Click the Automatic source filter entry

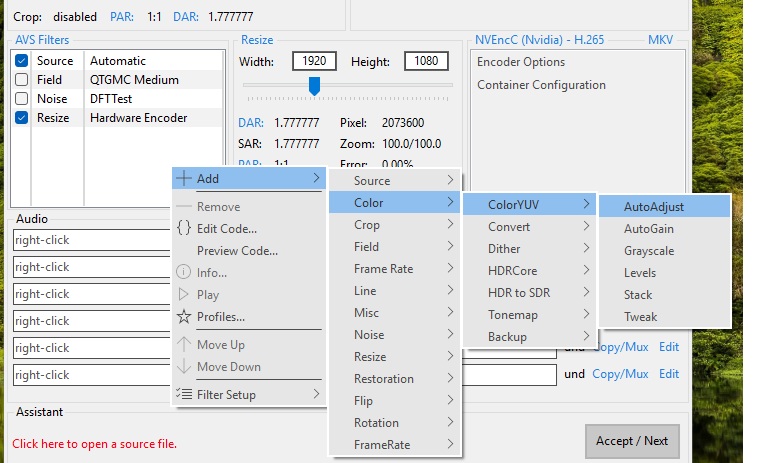point(118,61)
